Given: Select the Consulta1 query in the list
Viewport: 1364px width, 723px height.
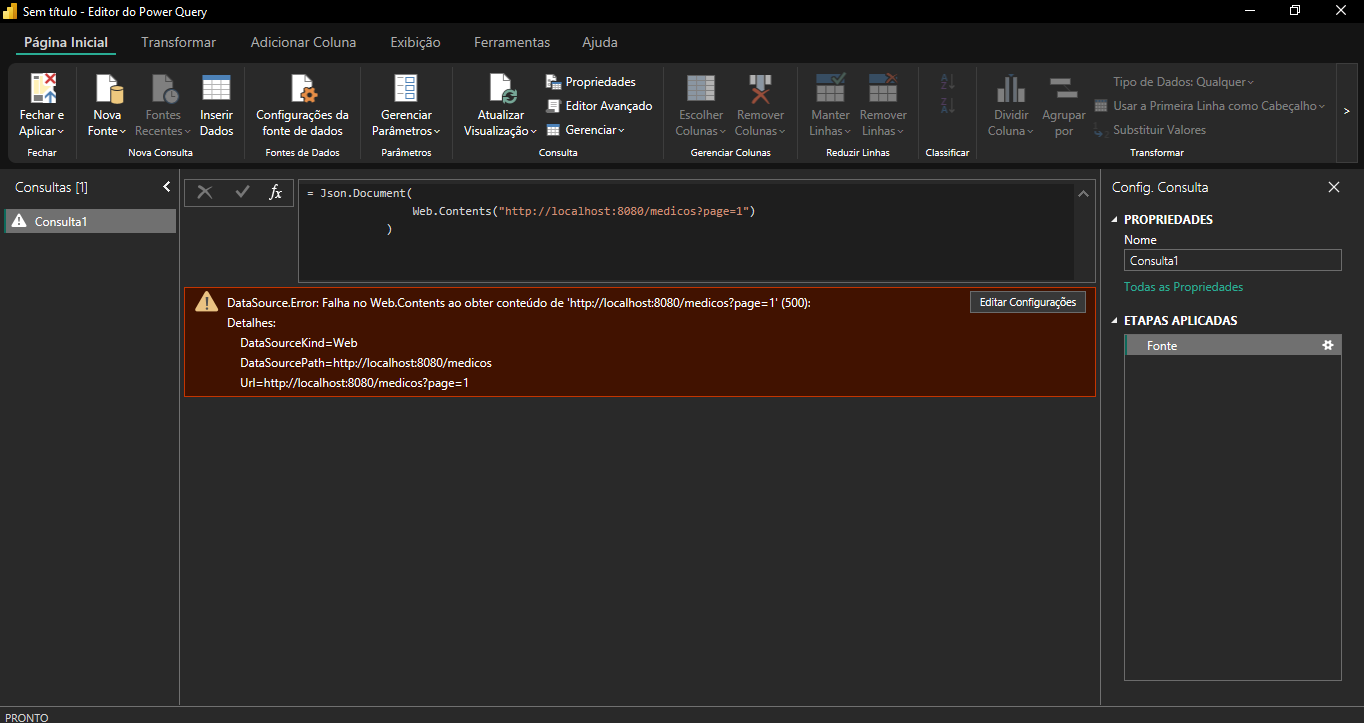Looking at the screenshot, I should 90,222.
